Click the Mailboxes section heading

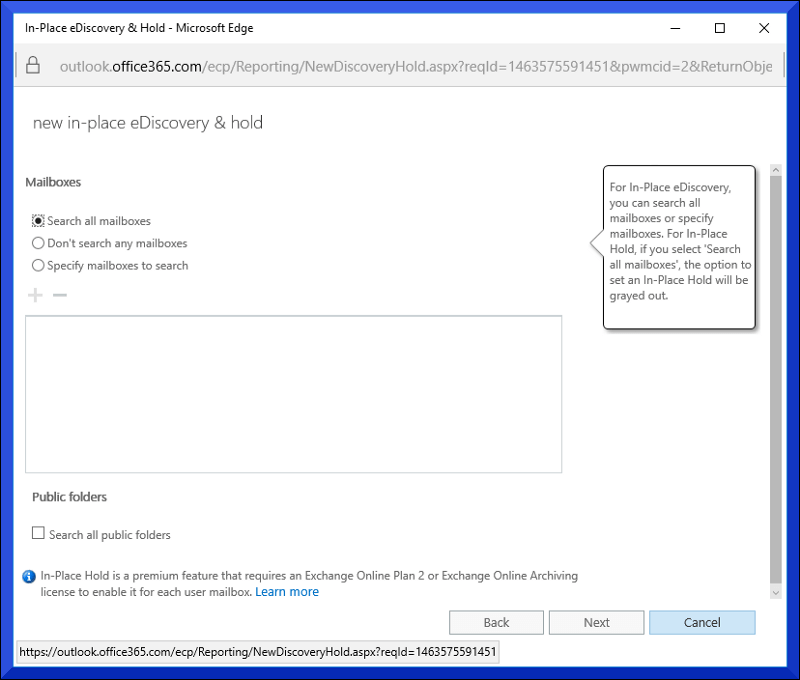pos(53,182)
